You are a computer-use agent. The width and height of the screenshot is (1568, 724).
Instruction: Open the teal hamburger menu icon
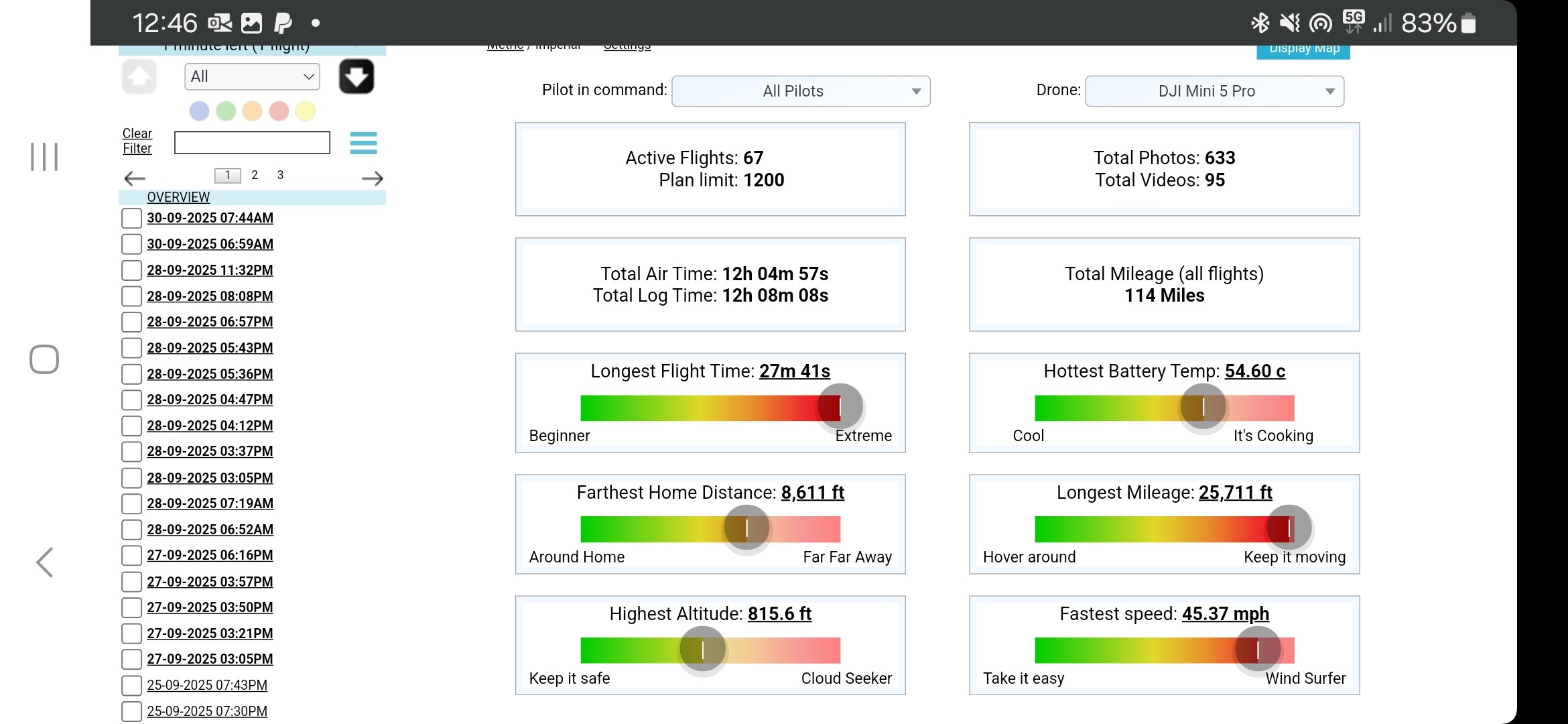click(x=363, y=143)
